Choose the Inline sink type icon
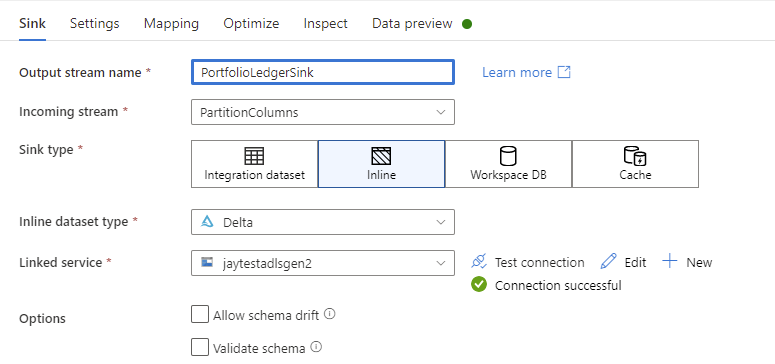 [381, 156]
